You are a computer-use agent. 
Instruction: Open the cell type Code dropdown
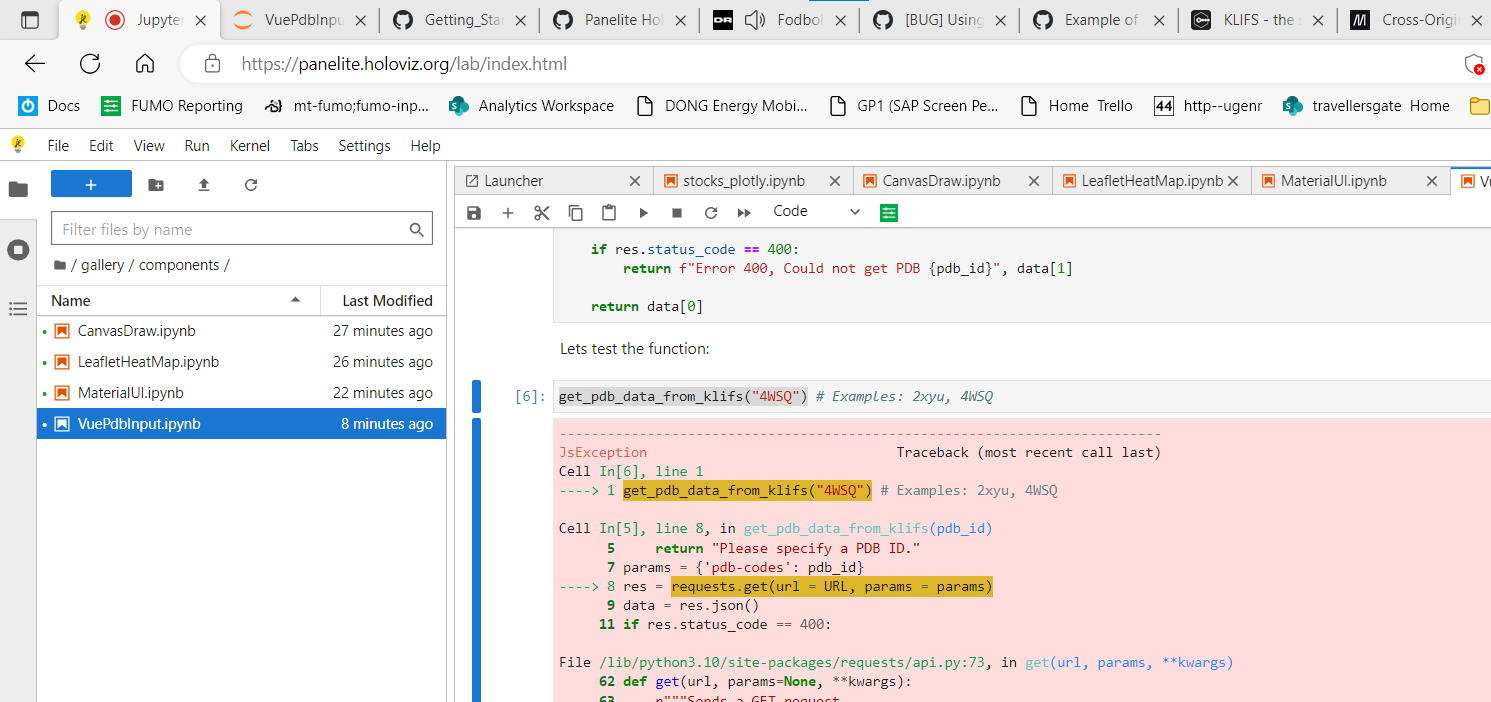click(816, 212)
